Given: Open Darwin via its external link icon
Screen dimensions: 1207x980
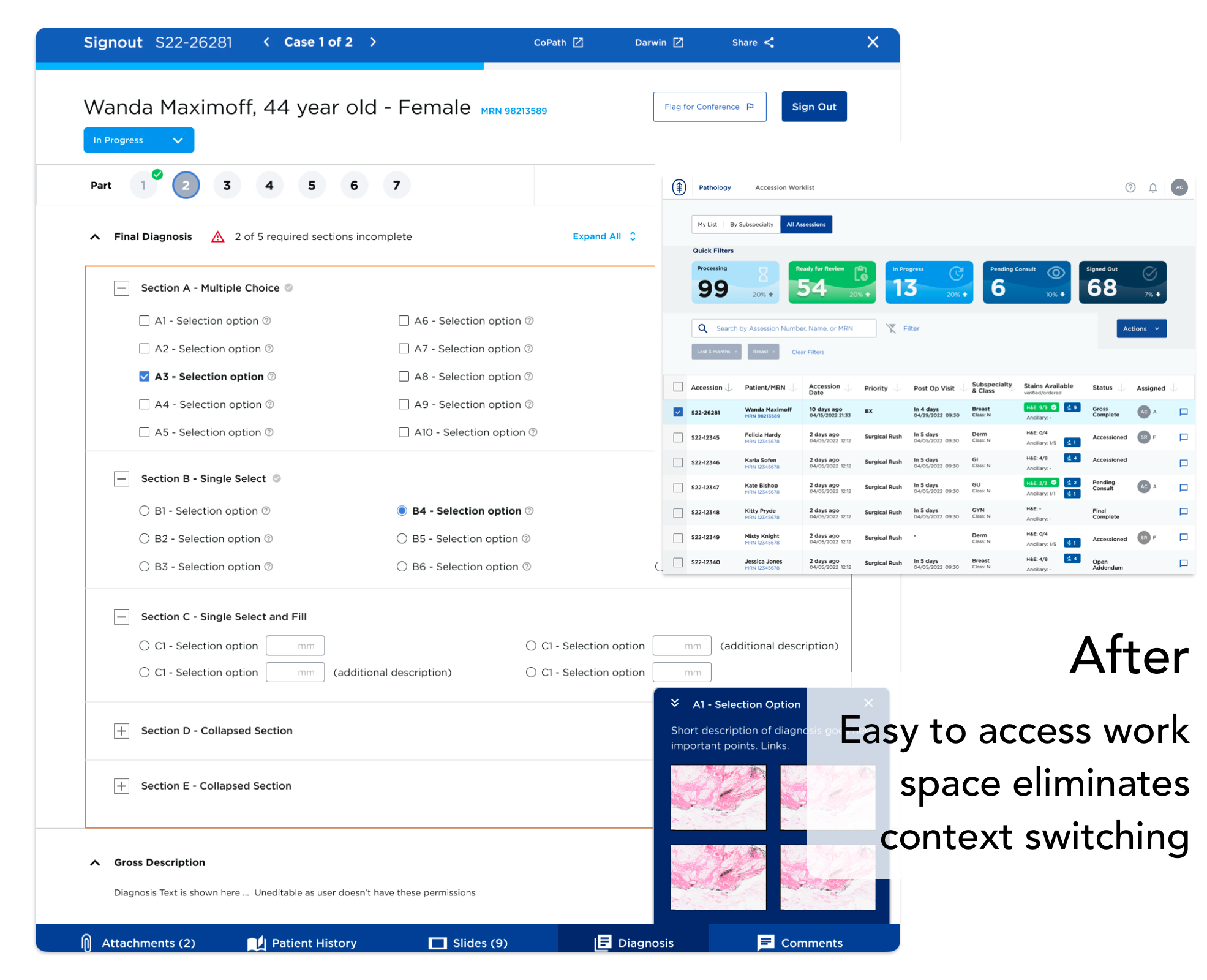Looking at the screenshot, I should click(x=678, y=42).
